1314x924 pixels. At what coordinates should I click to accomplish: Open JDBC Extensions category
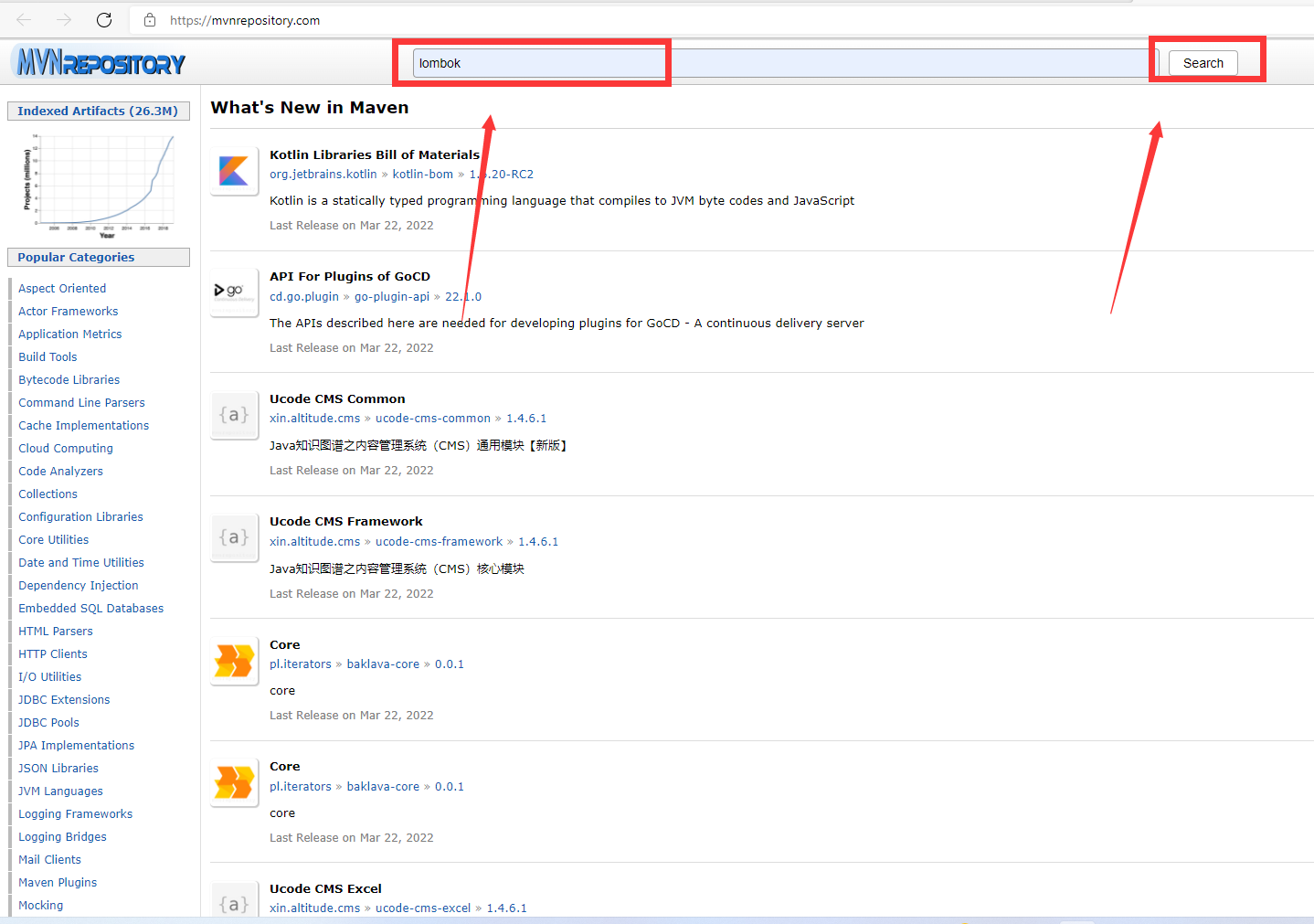(64, 699)
